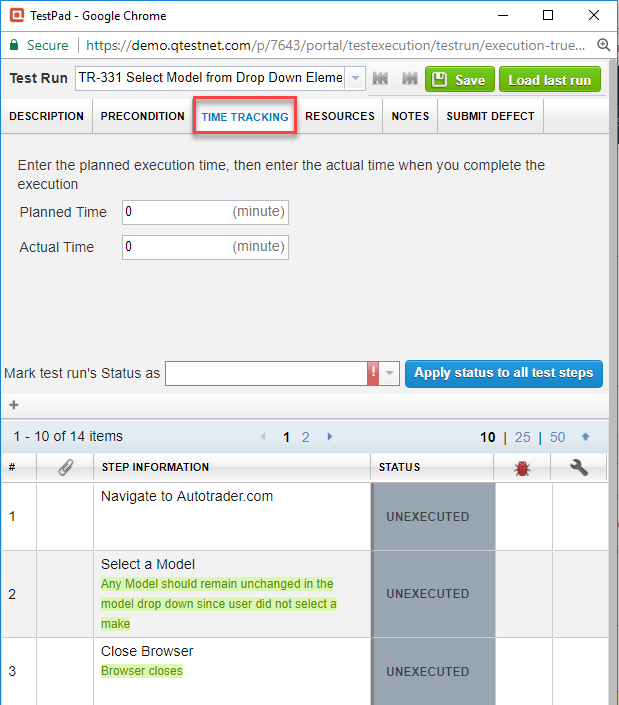Open the test run status dropdown arrow
Screen dimensions: 619x705
[x=389, y=373]
